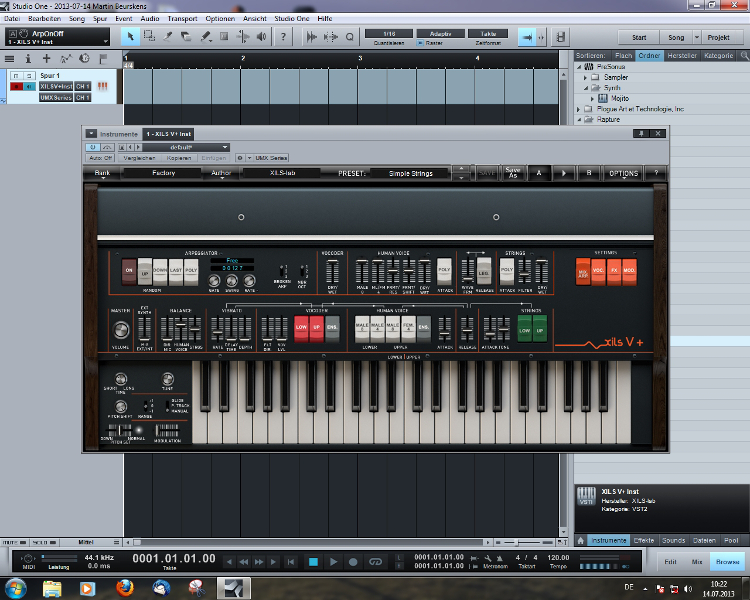Screen dimensions: 750x600
Task: Click play in the transport bar
Action: click(333, 562)
